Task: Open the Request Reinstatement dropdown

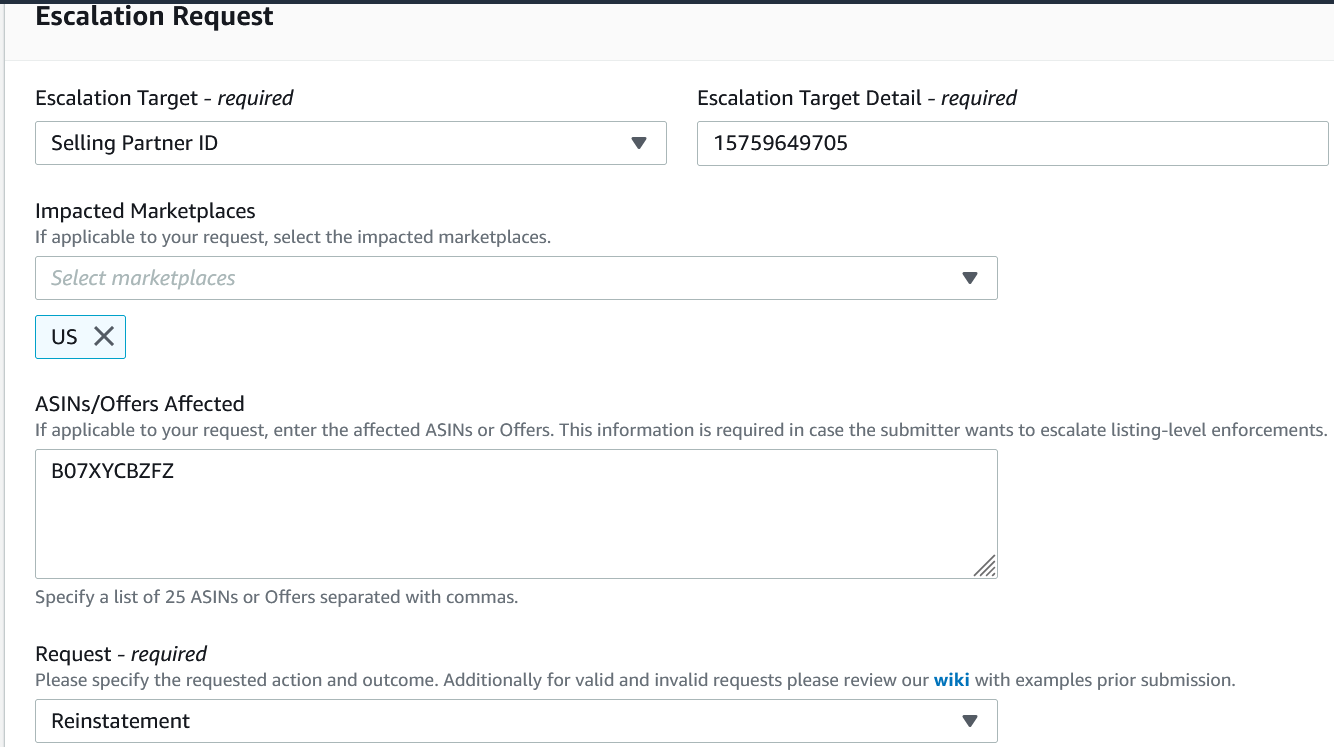Action: tap(516, 721)
